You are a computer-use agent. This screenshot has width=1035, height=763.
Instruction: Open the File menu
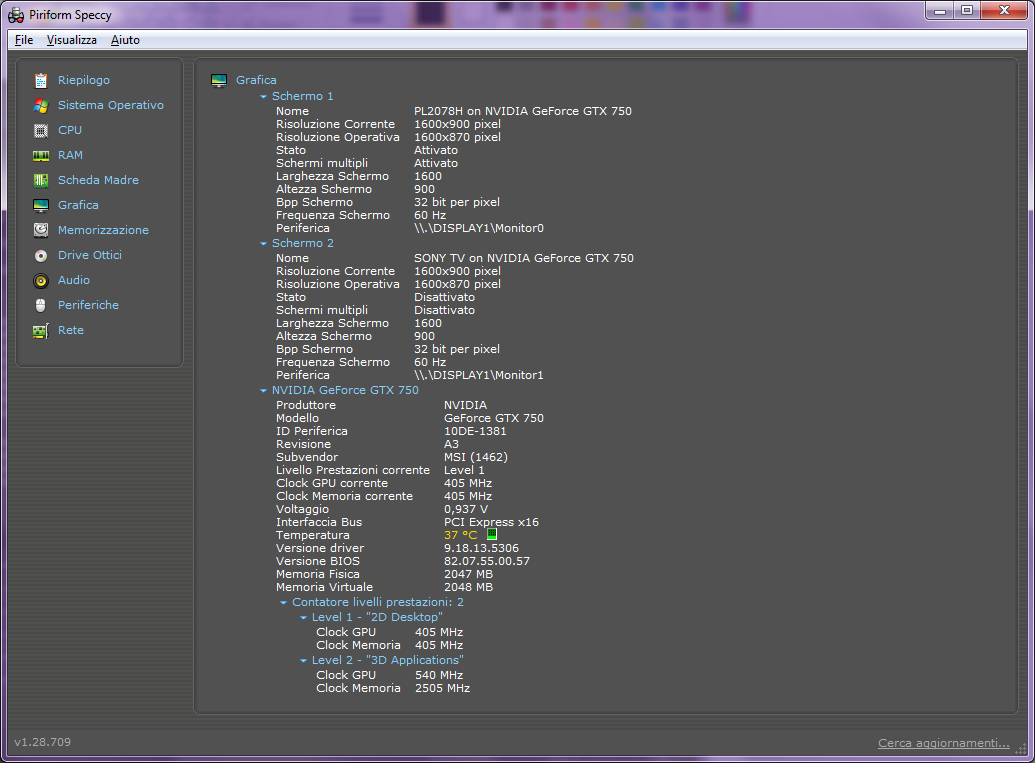(24, 40)
